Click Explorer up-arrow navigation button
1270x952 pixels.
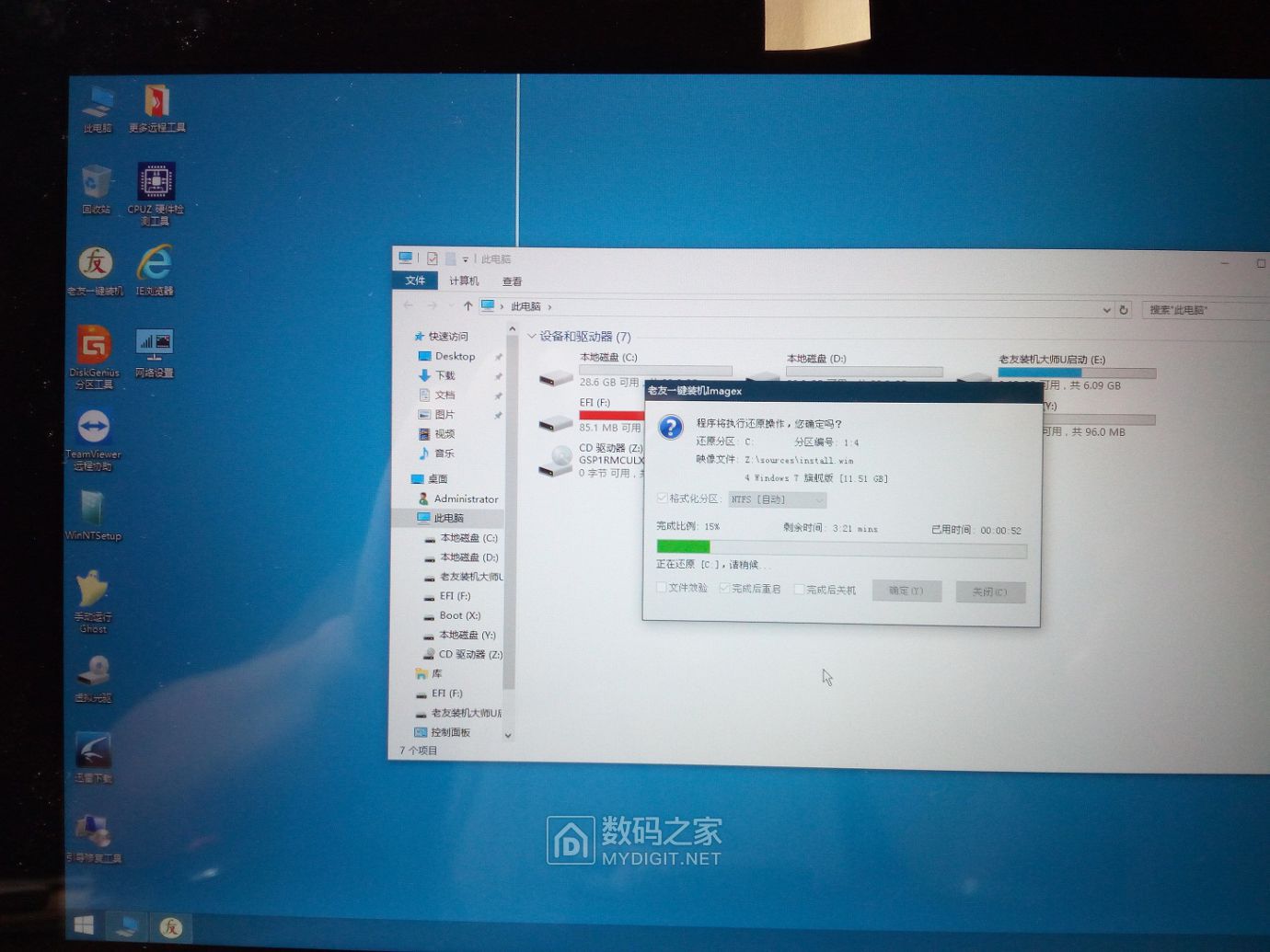[x=468, y=306]
